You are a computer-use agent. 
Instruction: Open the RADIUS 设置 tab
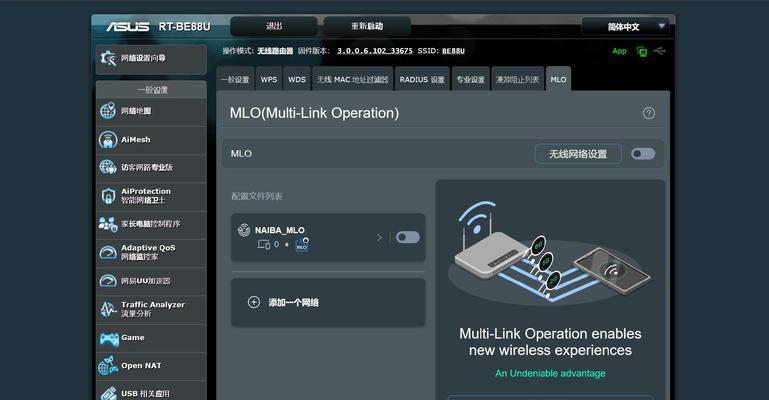coord(422,79)
